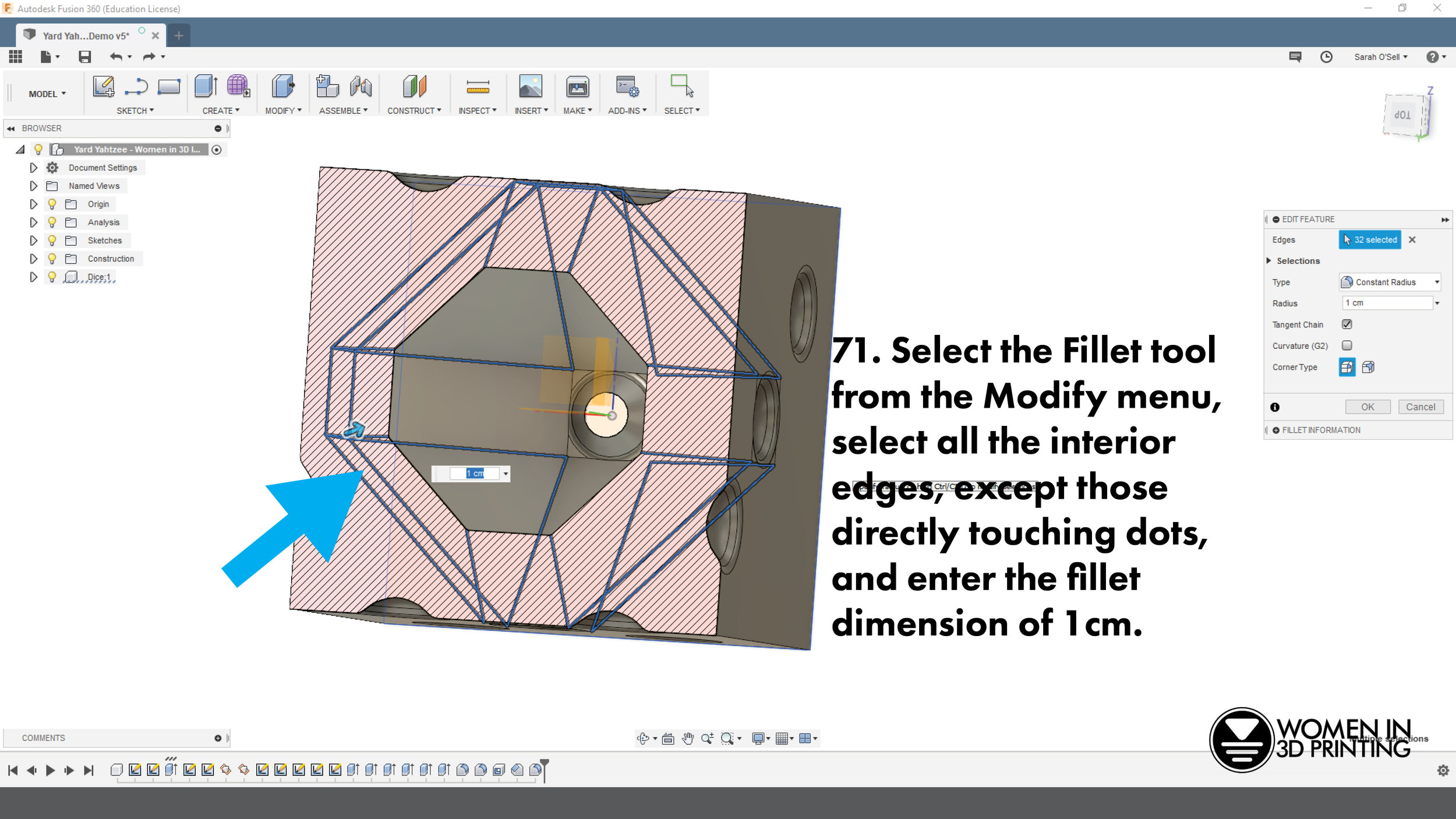
Task: Click the Pan hand icon
Action: click(688, 738)
